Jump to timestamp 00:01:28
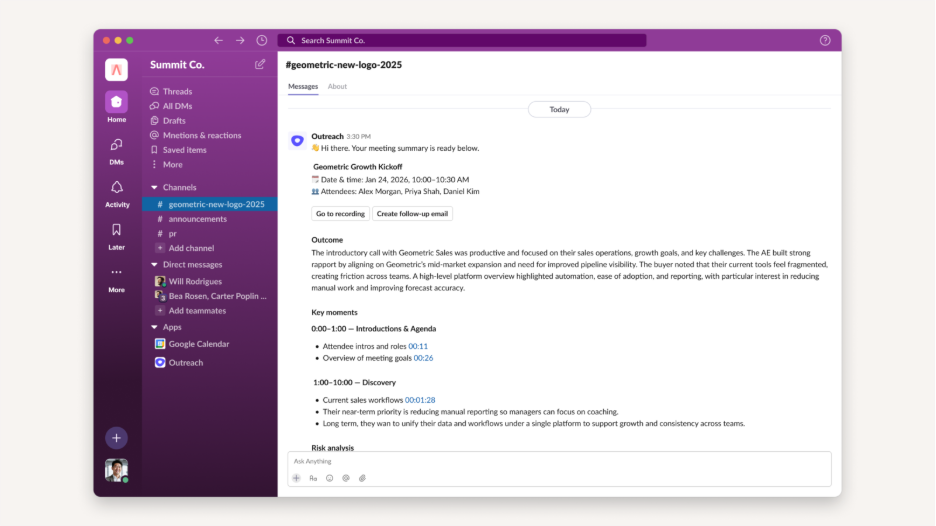The image size is (936, 526). [x=420, y=400]
